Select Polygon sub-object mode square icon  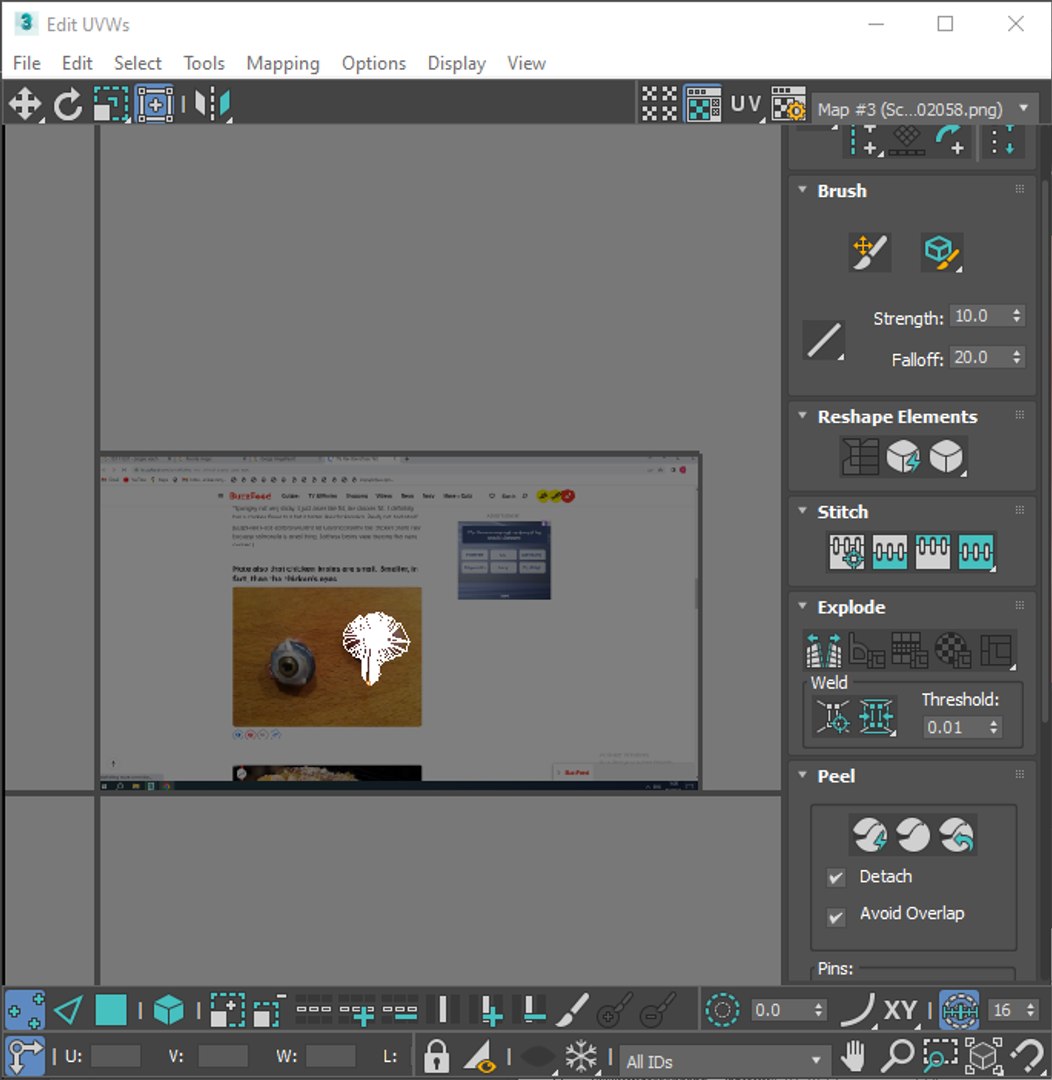pos(110,1010)
